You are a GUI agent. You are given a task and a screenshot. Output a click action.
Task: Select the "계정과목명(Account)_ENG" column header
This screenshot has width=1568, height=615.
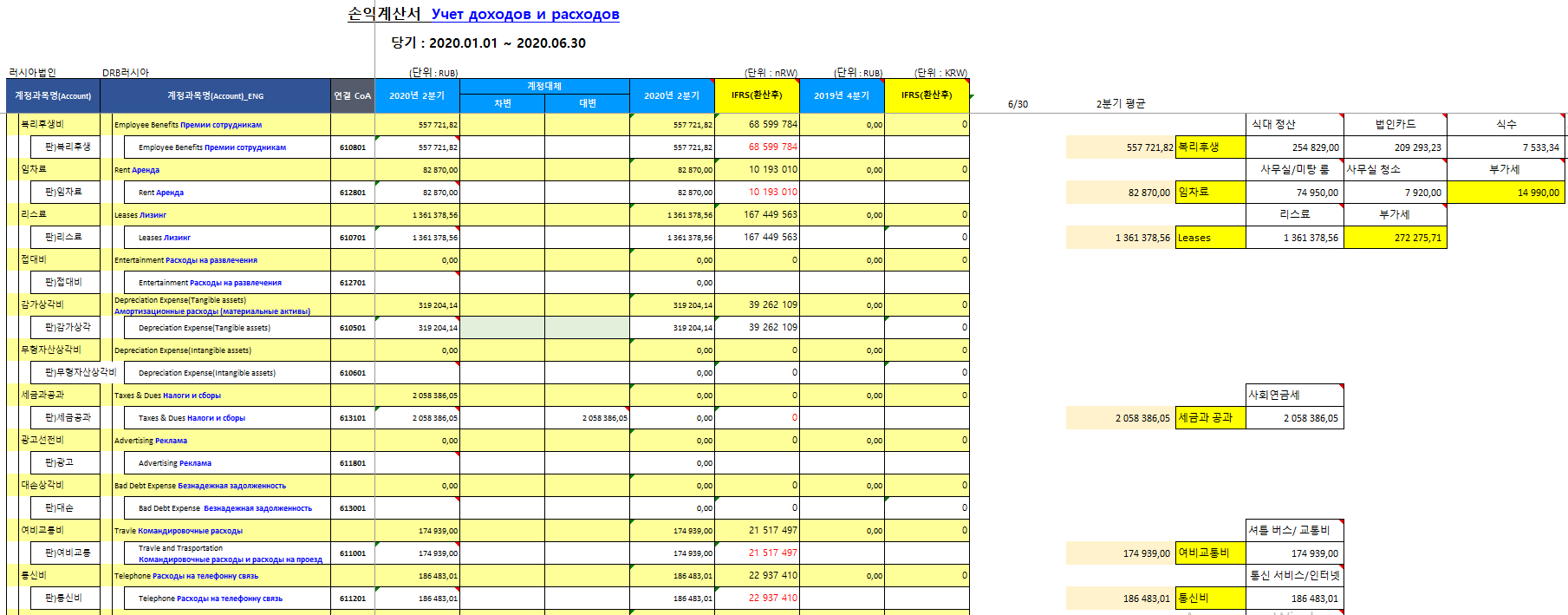tap(215, 96)
